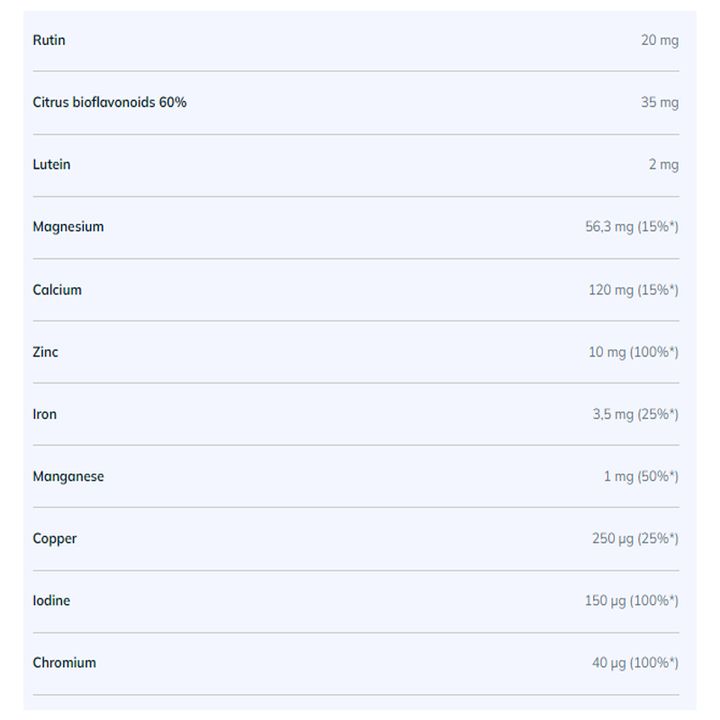Select the Zinc row name
The image size is (720, 720).
point(45,352)
